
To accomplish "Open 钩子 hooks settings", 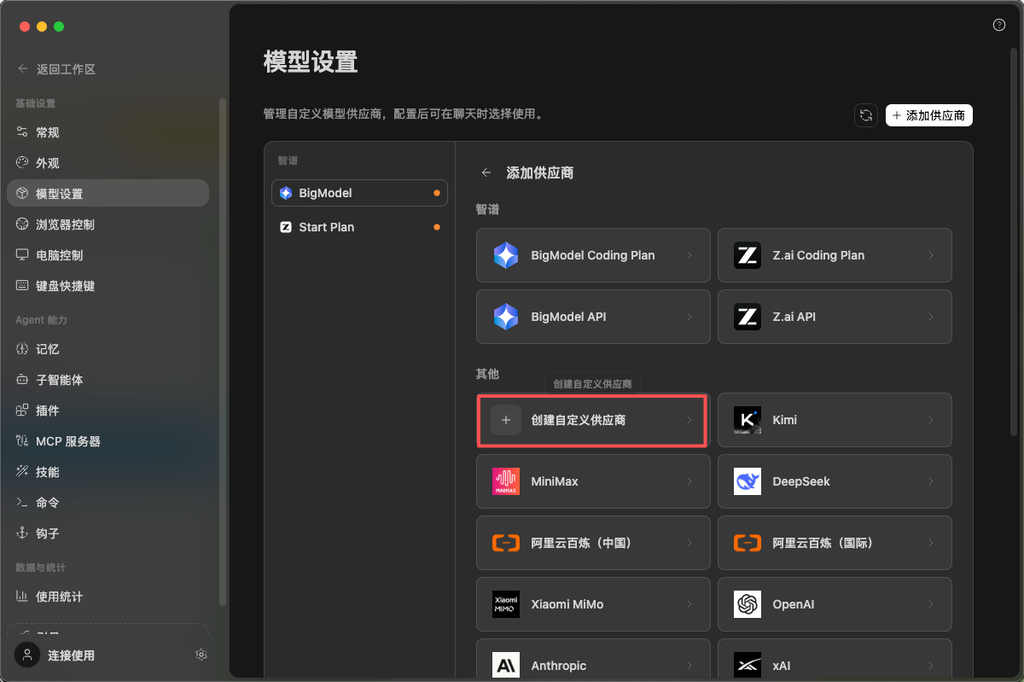I will (x=108, y=534).
